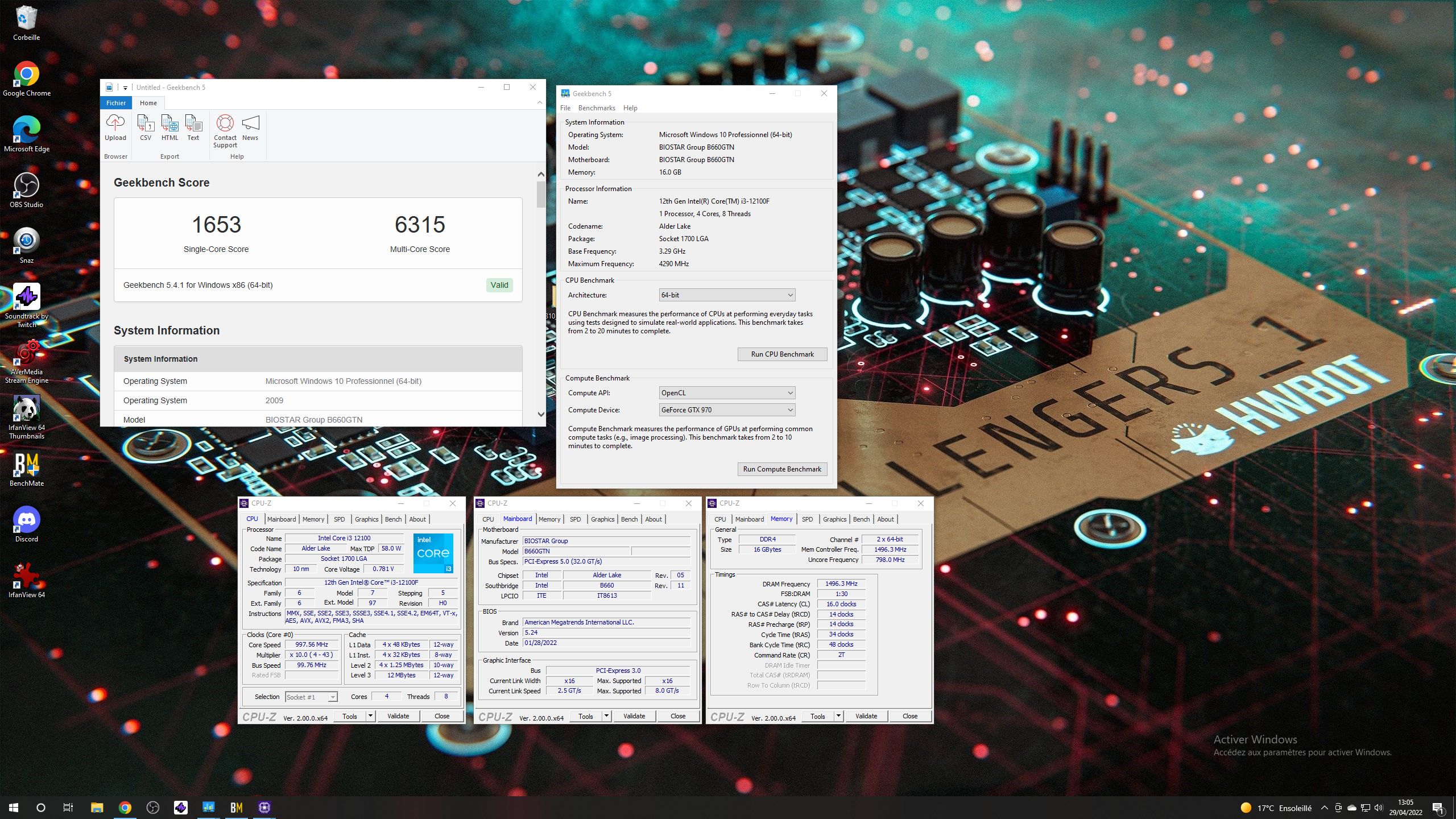Export results as CSV

146,127
